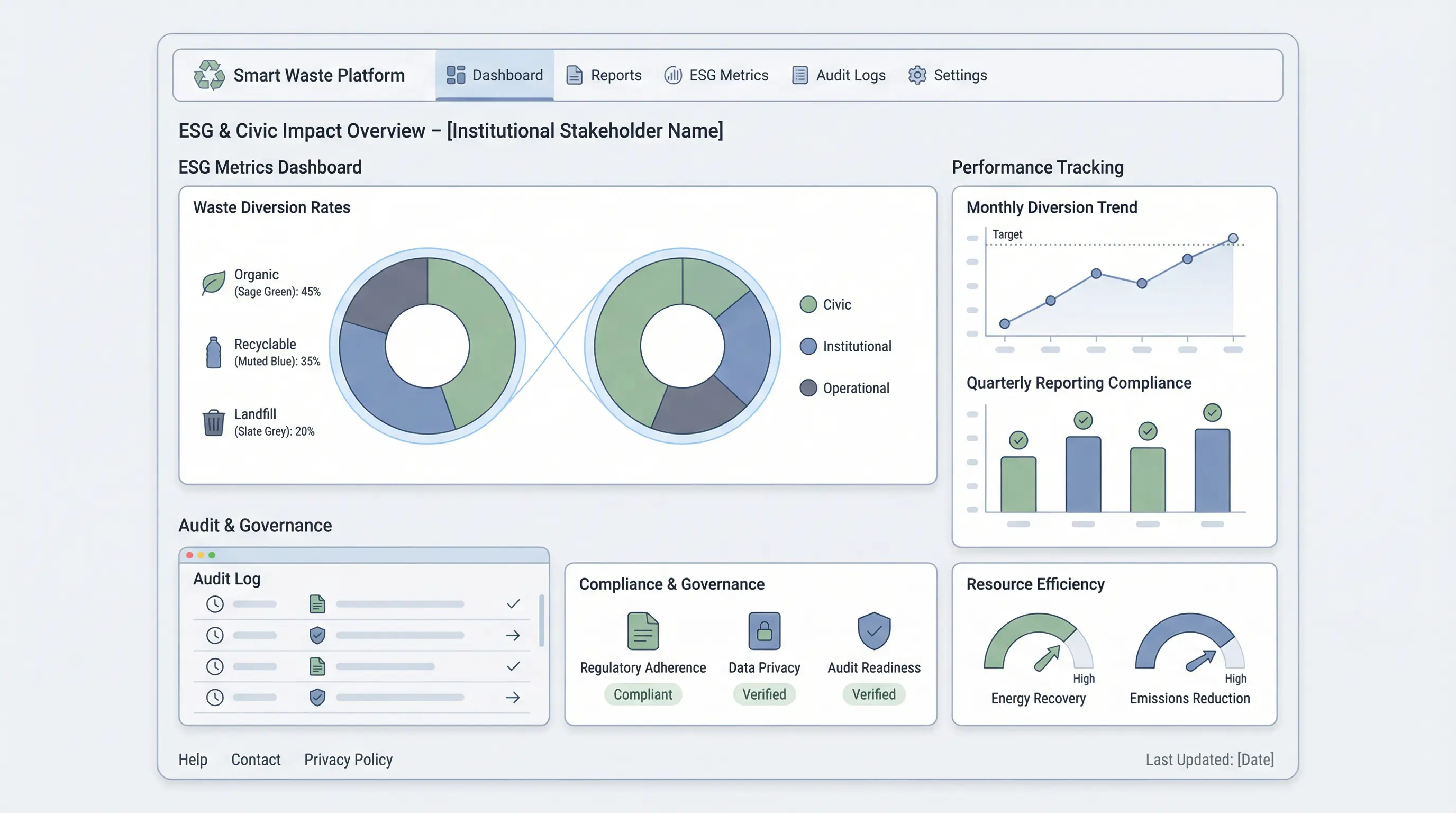The width and height of the screenshot is (1456, 813).
Task: Click the Landfill trash bin icon
Action: point(213,422)
